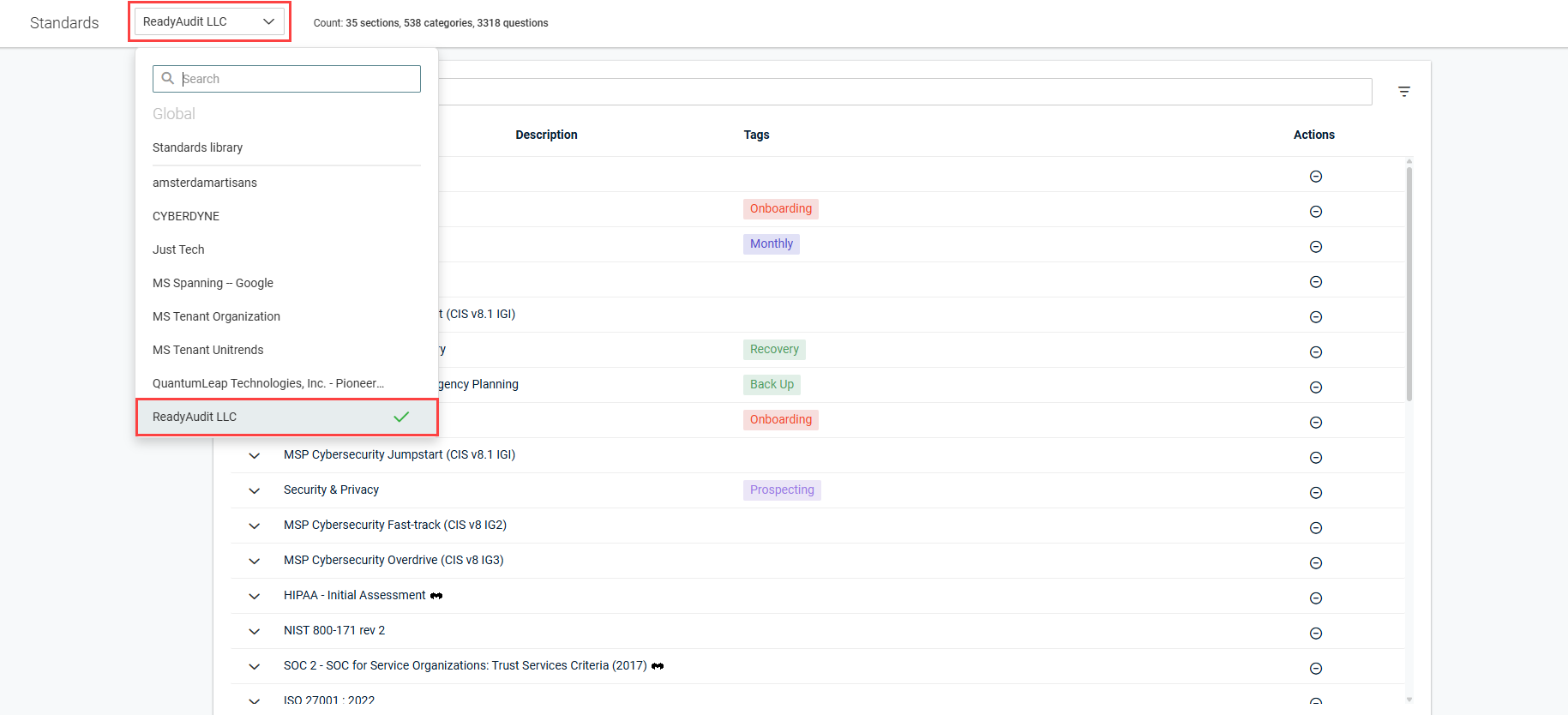1568x715 pixels.
Task: Open the ReadyAudit LLC organization dropdown
Action: 209,21
